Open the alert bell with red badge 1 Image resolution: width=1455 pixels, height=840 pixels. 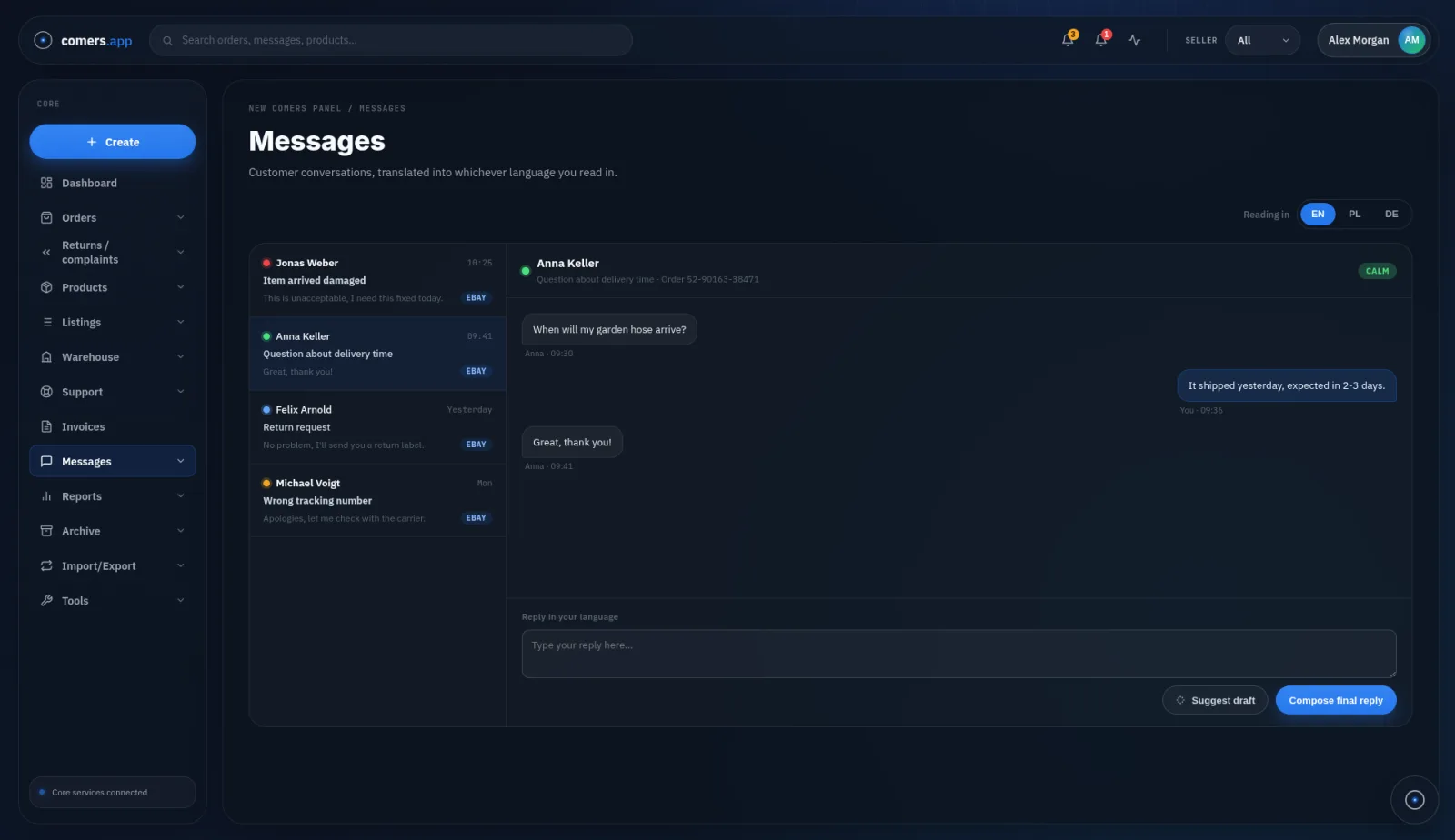coord(1101,40)
